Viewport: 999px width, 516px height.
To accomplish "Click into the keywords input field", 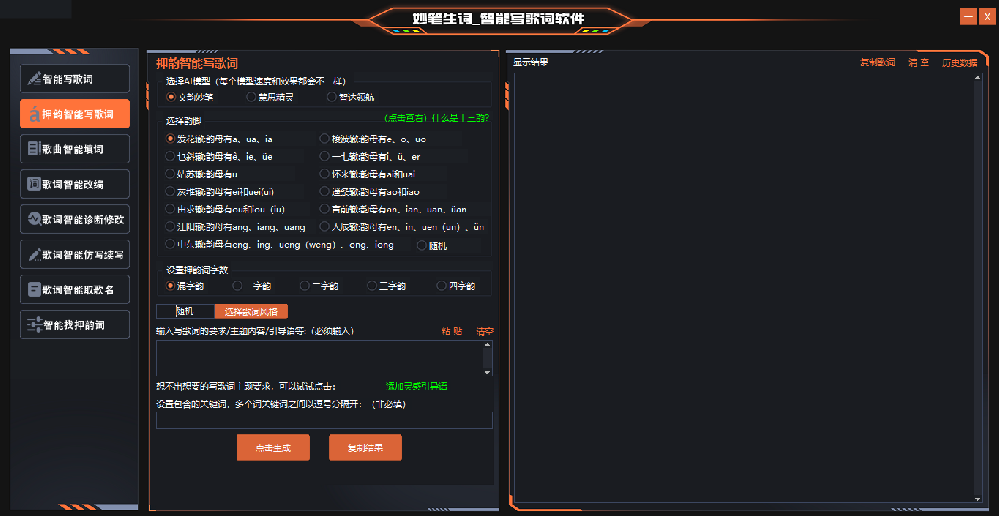I will pos(324,420).
